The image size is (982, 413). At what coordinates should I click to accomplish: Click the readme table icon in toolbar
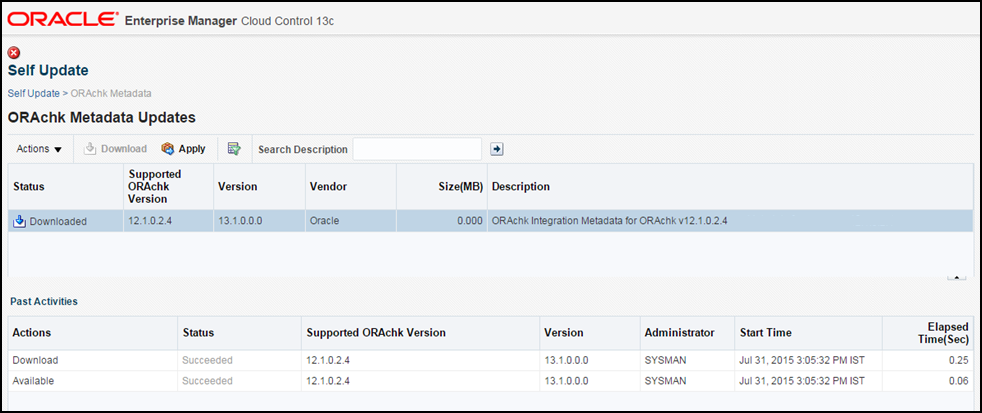234,149
